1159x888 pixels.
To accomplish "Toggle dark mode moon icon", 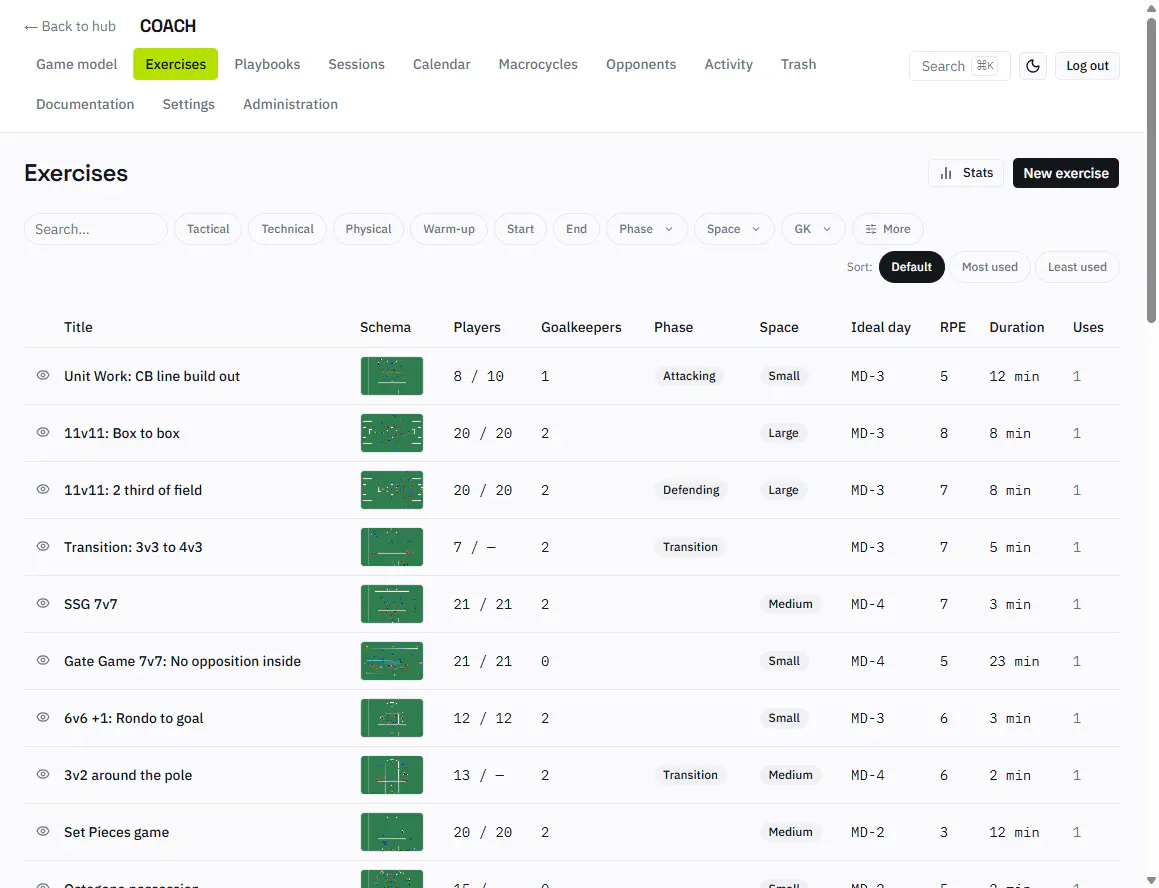I will [x=1033, y=66].
